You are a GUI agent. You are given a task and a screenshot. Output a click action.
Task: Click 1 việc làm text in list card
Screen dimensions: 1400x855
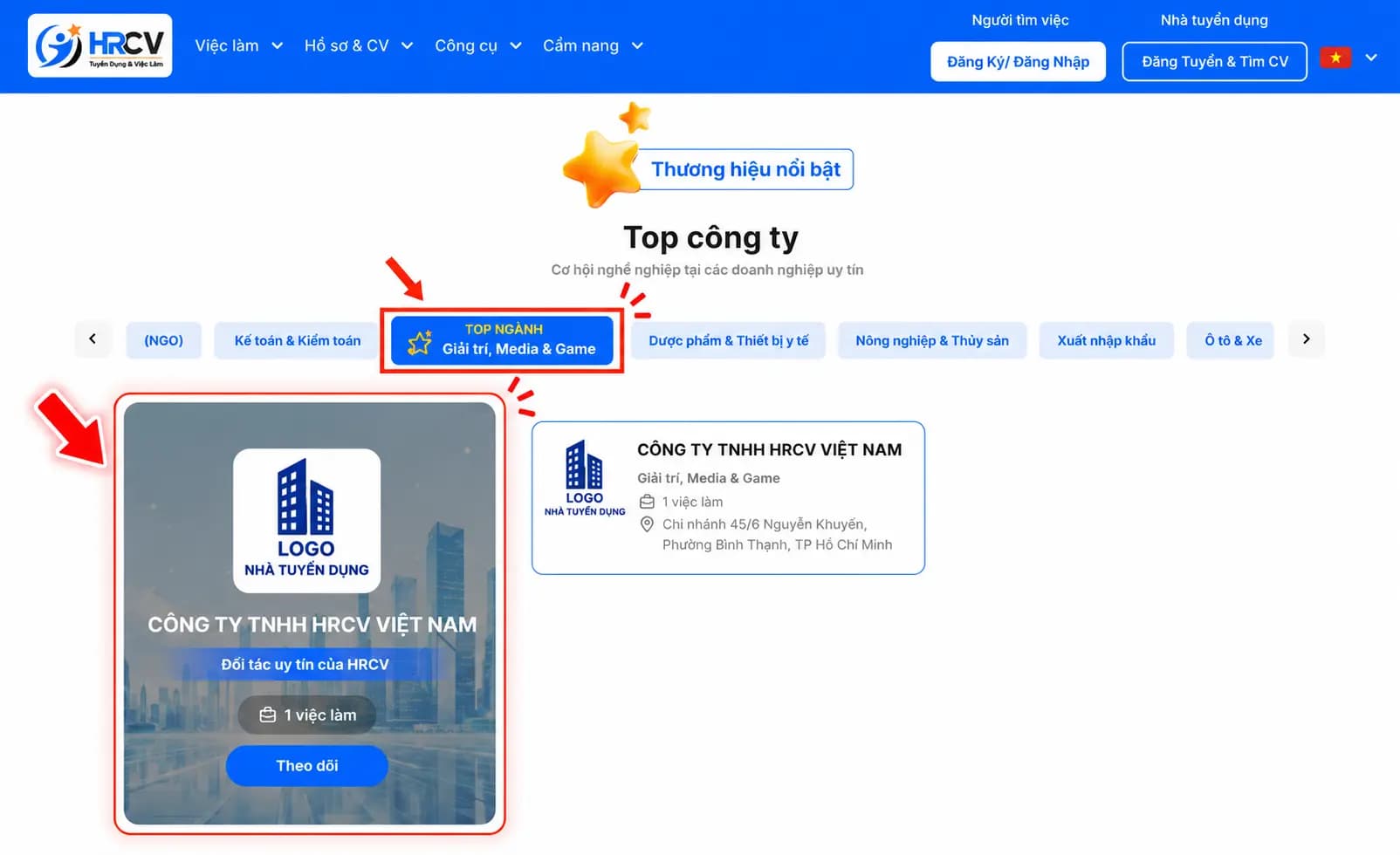pos(692,502)
